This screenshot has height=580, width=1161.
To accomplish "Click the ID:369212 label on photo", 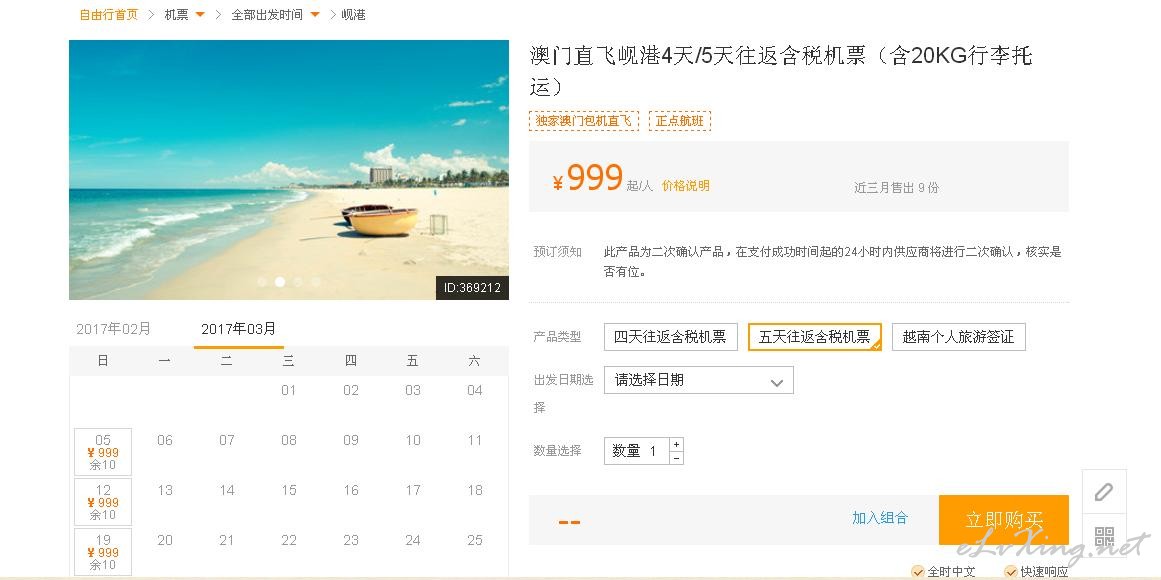I will 472,287.
